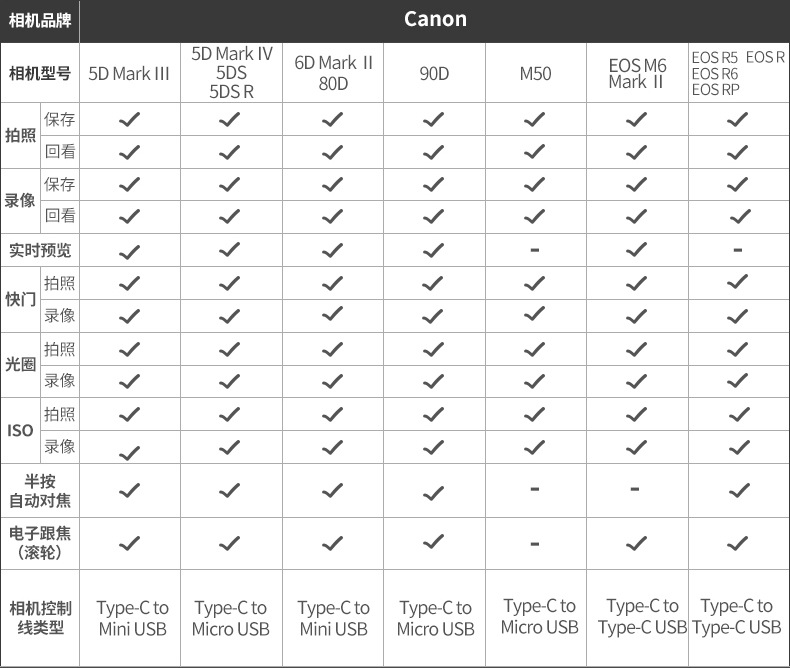Select the Canon brand header
The image size is (790, 668).
tap(435, 19)
